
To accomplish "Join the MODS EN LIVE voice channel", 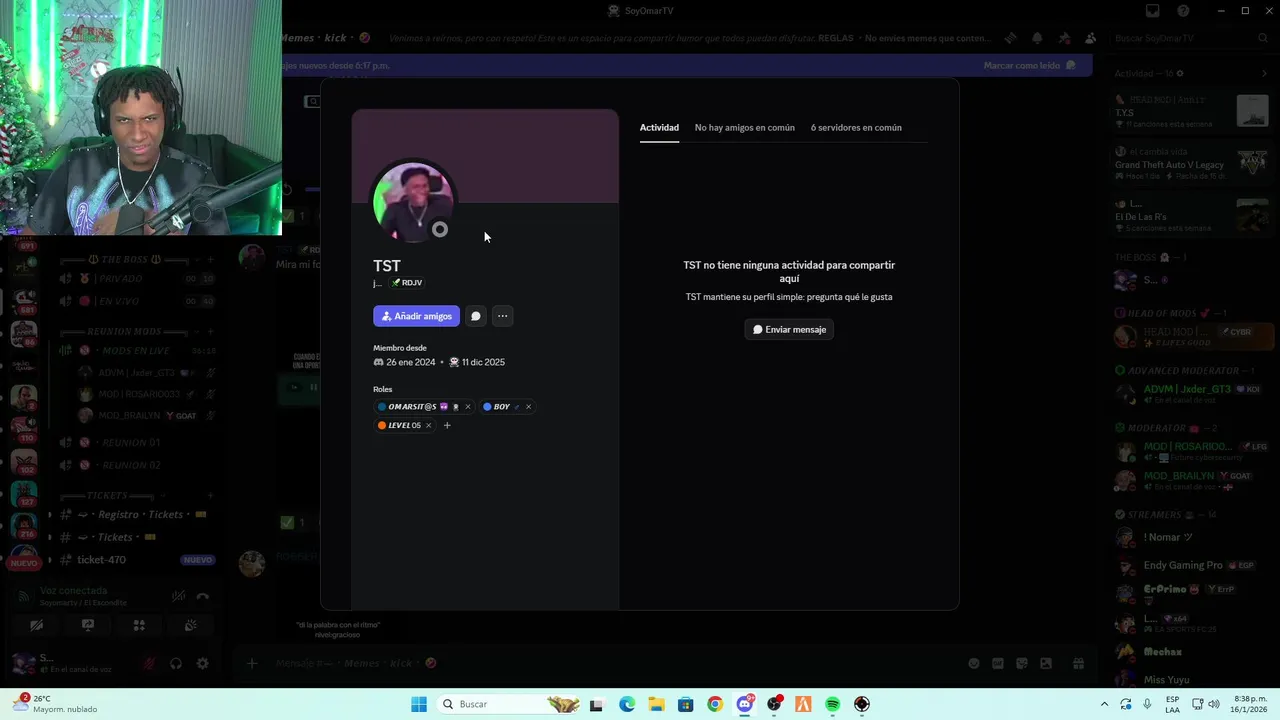I will (x=136, y=351).
